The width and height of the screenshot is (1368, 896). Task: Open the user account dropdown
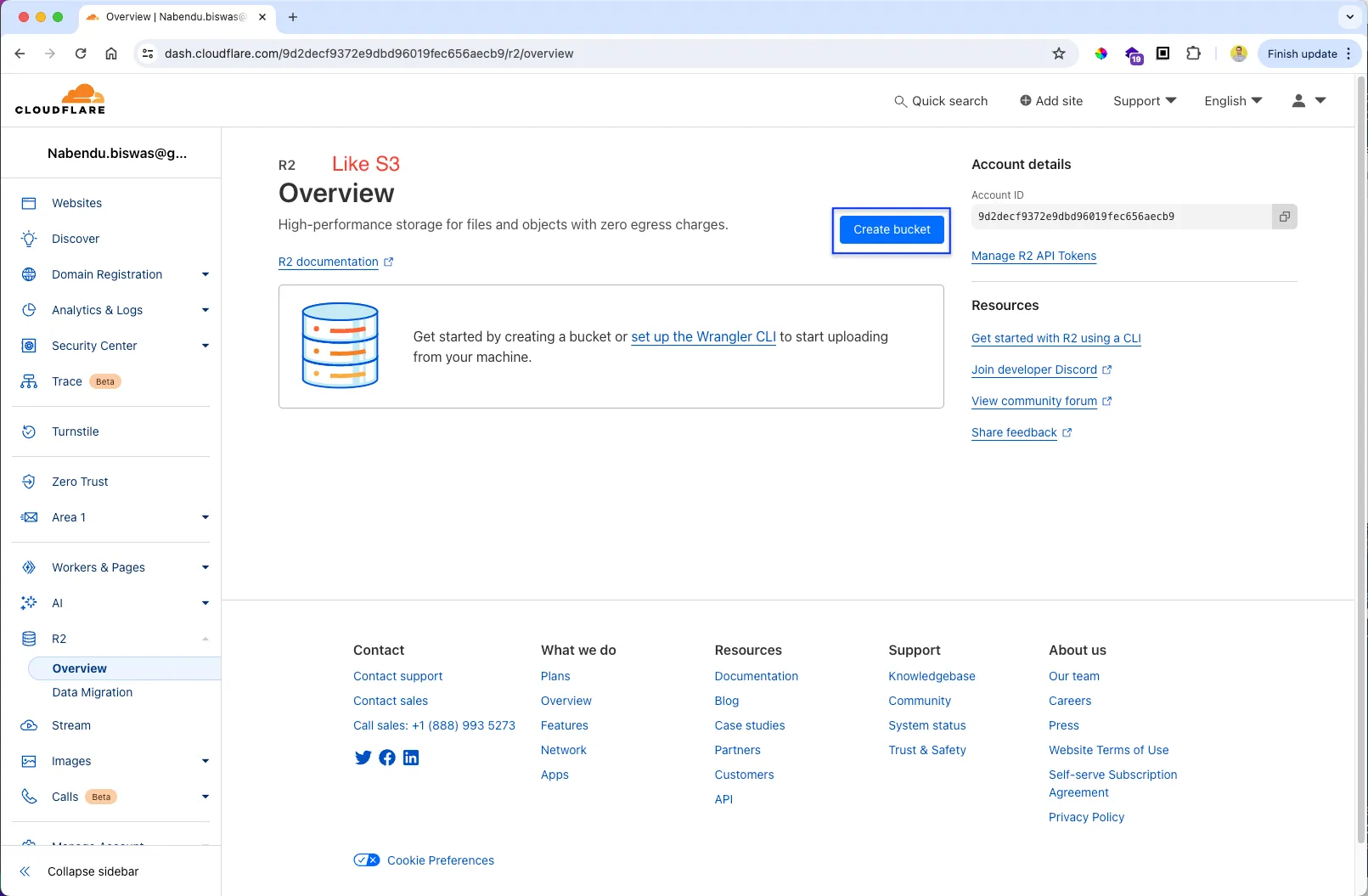[x=1309, y=100]
